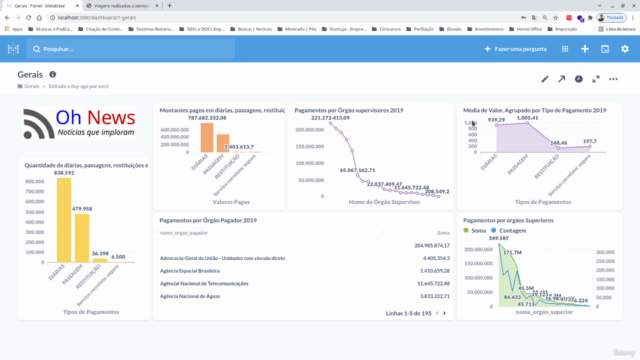Open the Pausada profile button

click(x=611, y=18)
